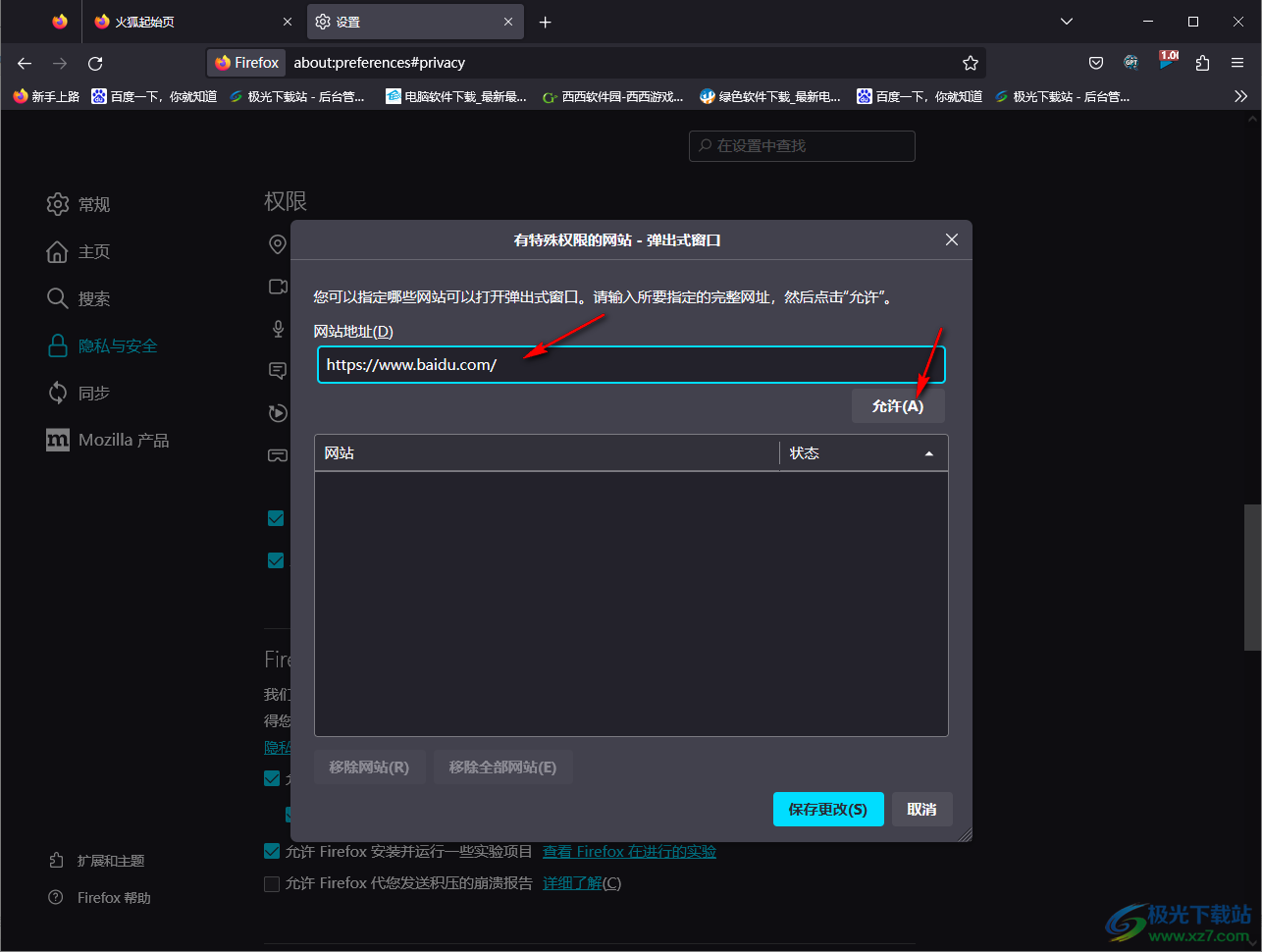Bookmark this page with the star icon
The width and height of the screenshot is (1262, 952).
tap(971, 63)
